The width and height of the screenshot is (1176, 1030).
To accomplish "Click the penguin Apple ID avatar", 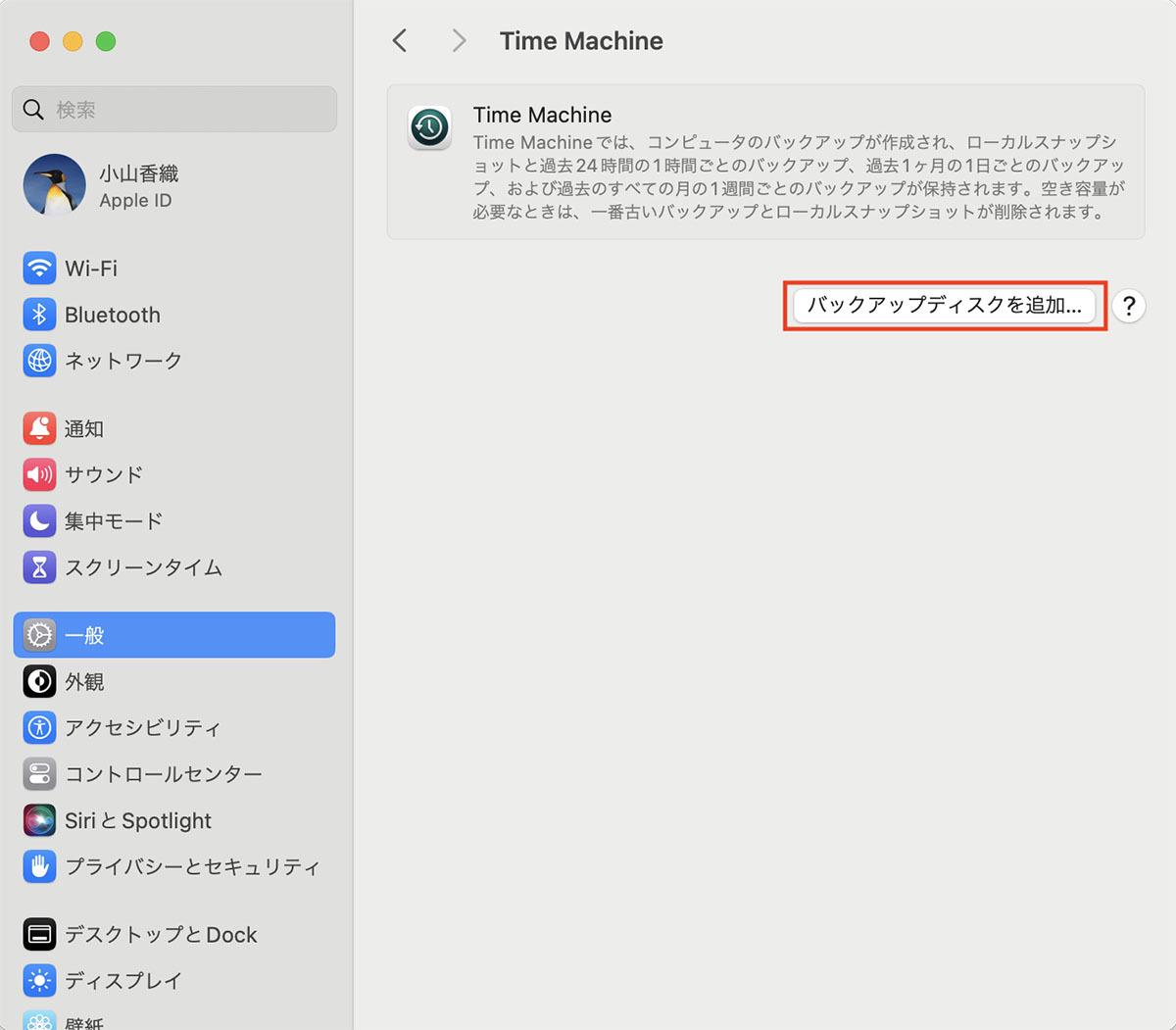I will coord(54,185).
